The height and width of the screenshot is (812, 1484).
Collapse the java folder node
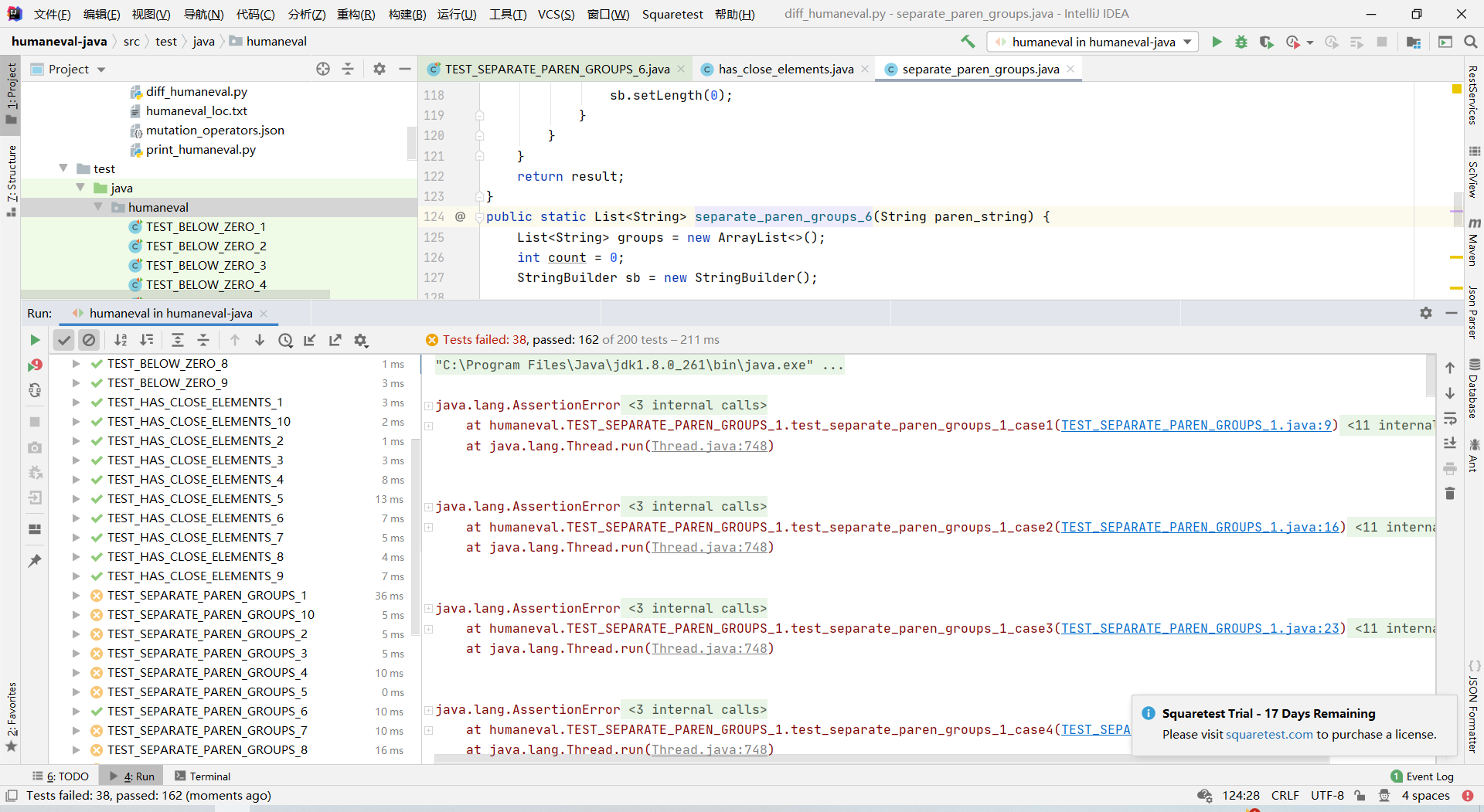point(80,188)
